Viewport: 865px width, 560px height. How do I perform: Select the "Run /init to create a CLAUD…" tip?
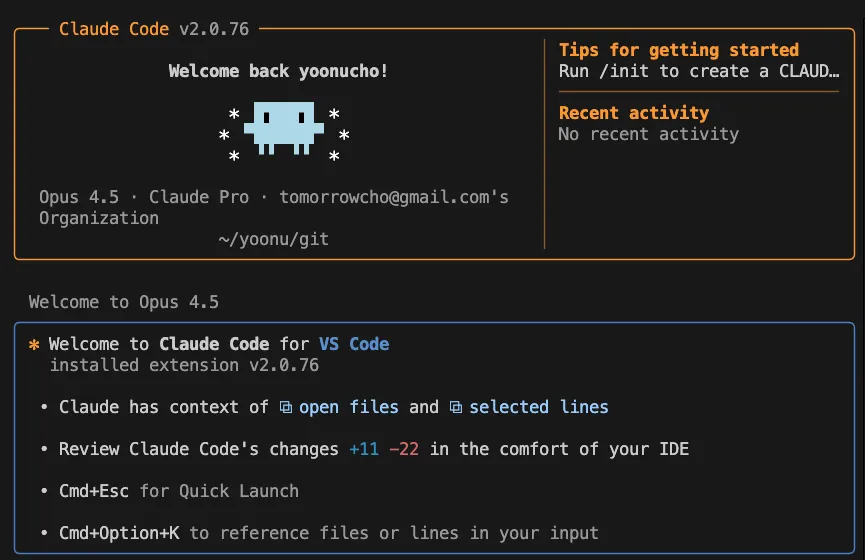pos(698,71)
